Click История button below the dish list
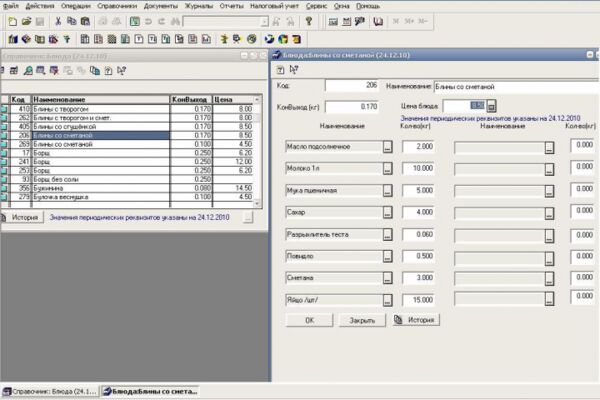The width and height of the screenshot is (600, 400). (25, 217)
